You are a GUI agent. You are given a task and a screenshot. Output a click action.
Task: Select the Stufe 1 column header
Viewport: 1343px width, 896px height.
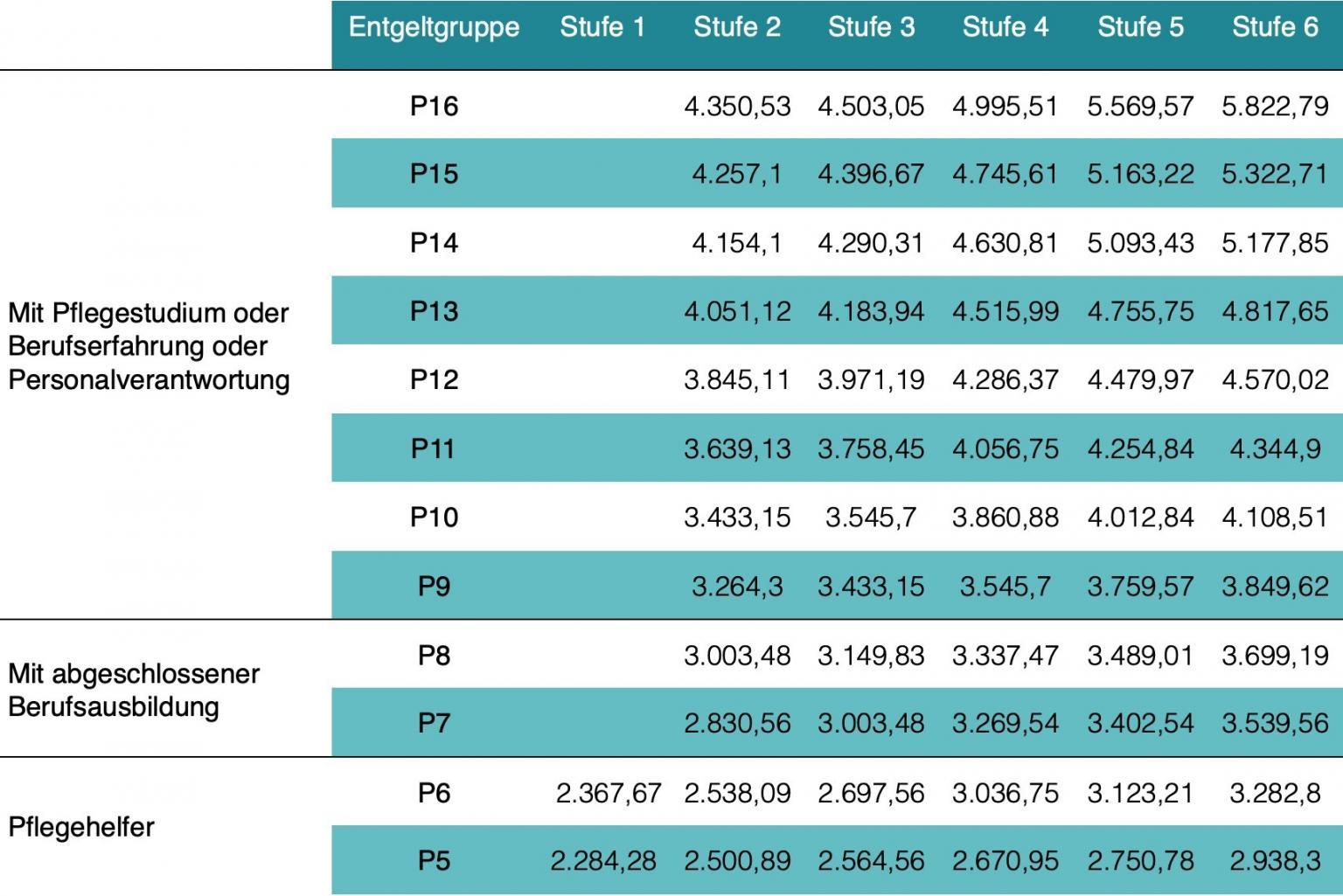click(x=602, y=28)
